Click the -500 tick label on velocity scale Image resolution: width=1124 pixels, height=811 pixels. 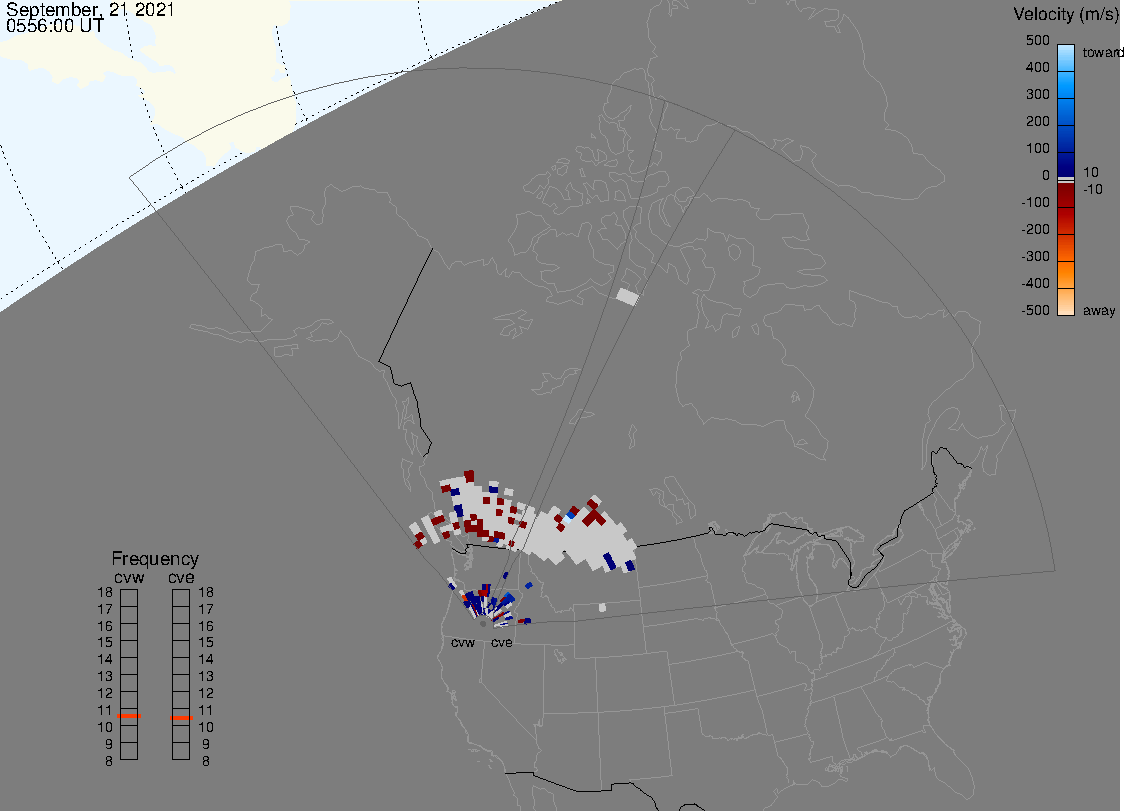(1035, 311)
